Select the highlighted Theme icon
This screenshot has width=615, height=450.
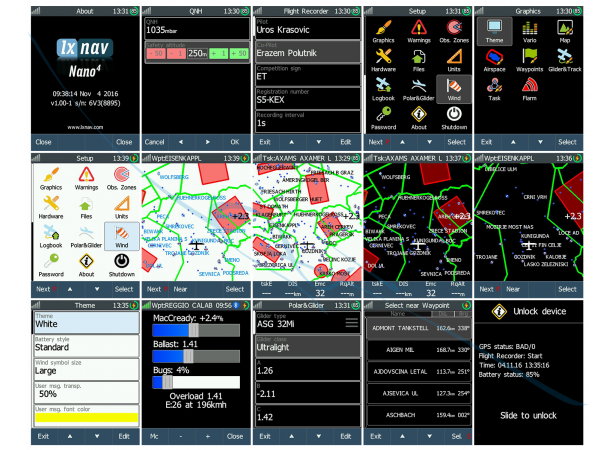click(x=493, y=32)
